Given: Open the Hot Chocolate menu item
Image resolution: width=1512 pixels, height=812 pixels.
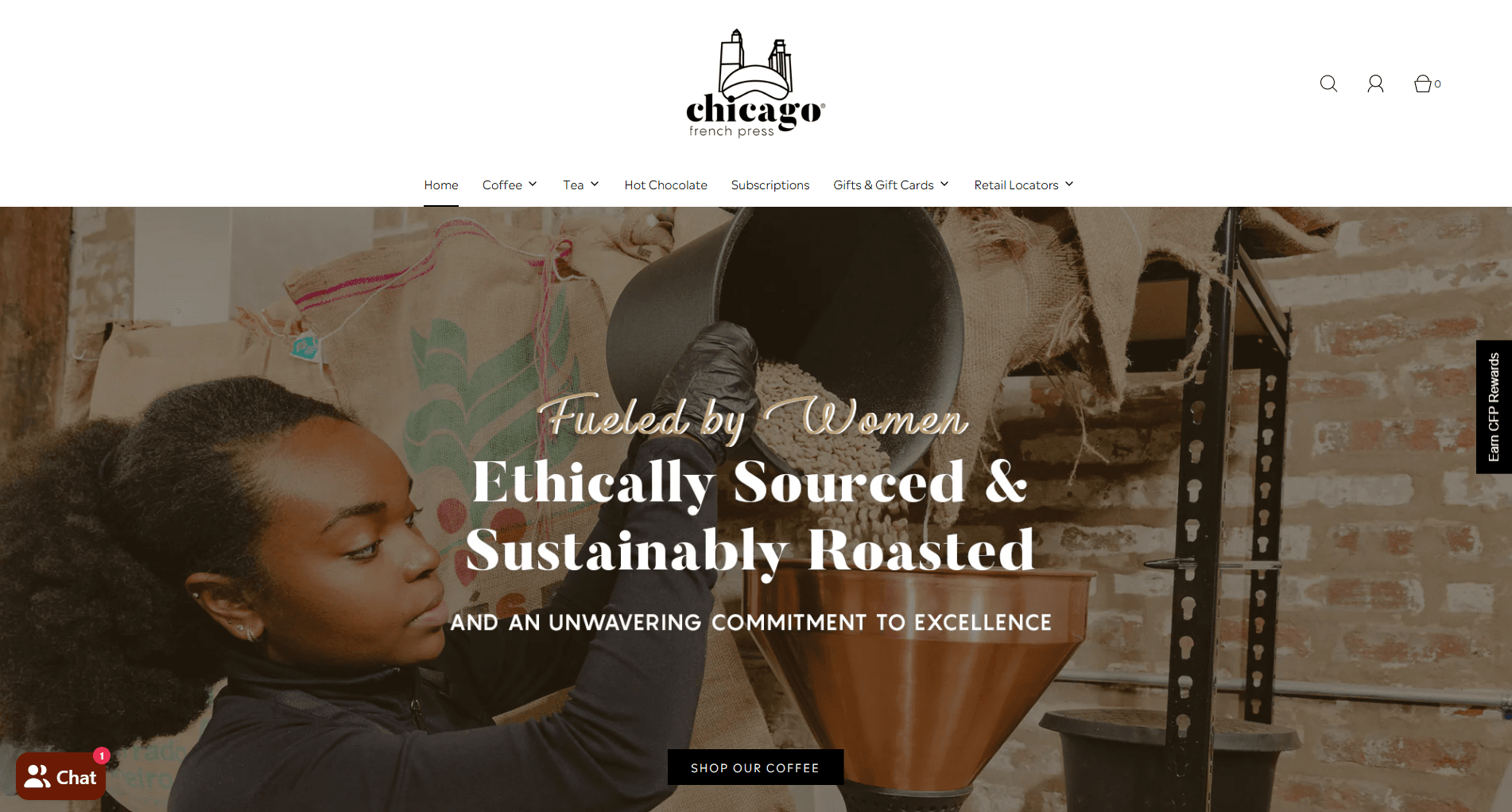Looking at the screenshot, I should [x=665, y=185].
